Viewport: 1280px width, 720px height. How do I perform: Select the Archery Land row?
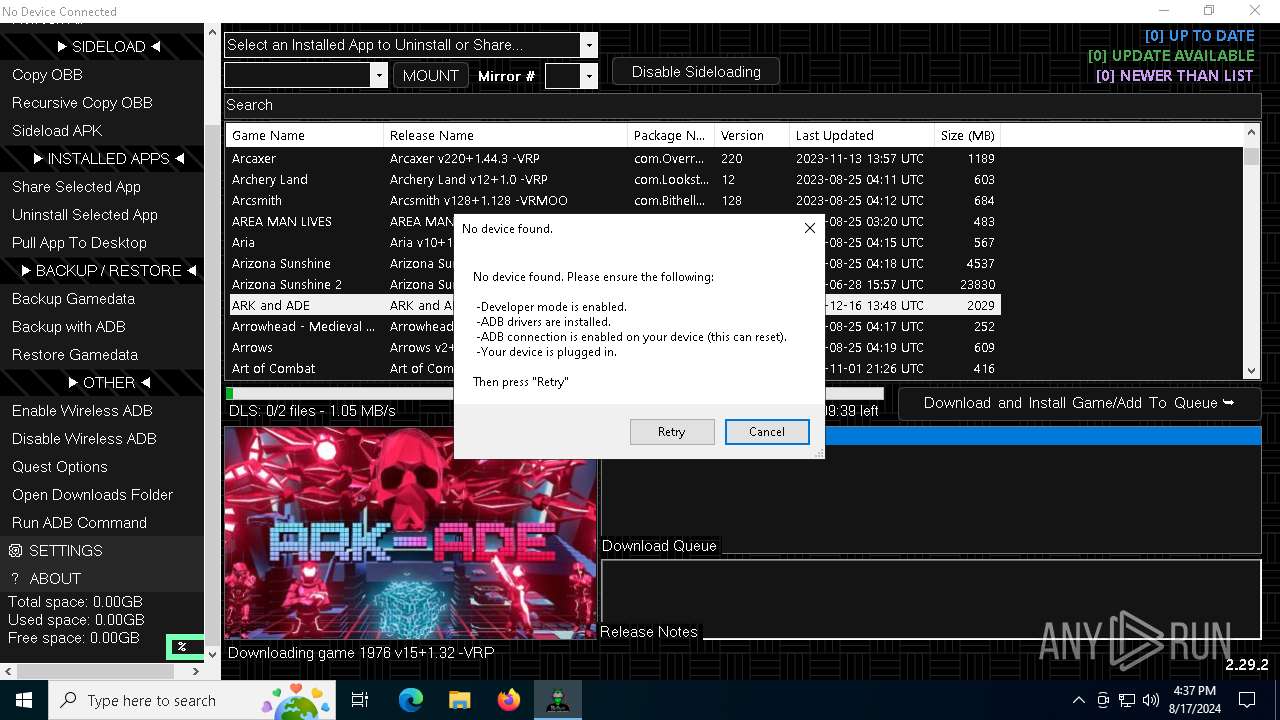(613, 180)
